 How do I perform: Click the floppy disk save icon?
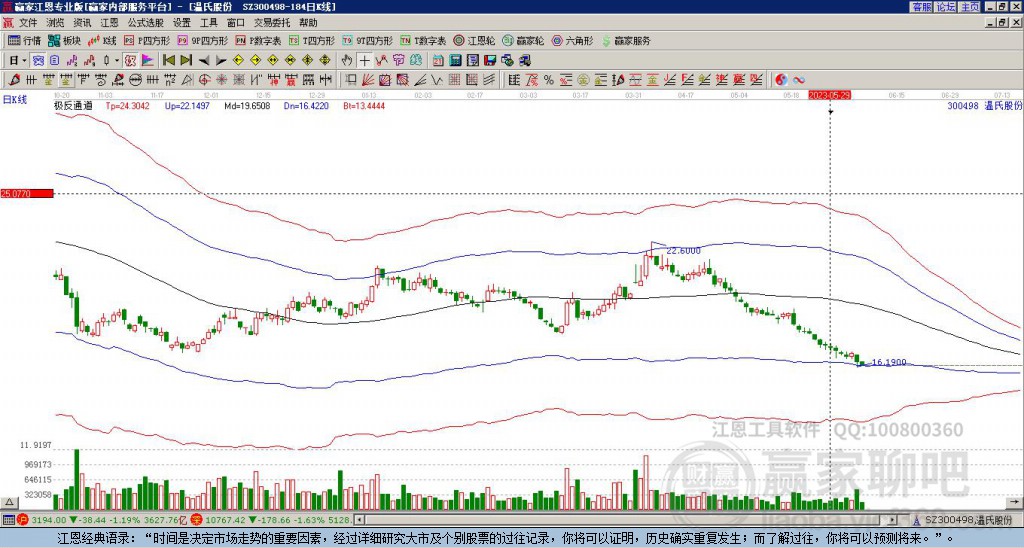pos(490,61)
